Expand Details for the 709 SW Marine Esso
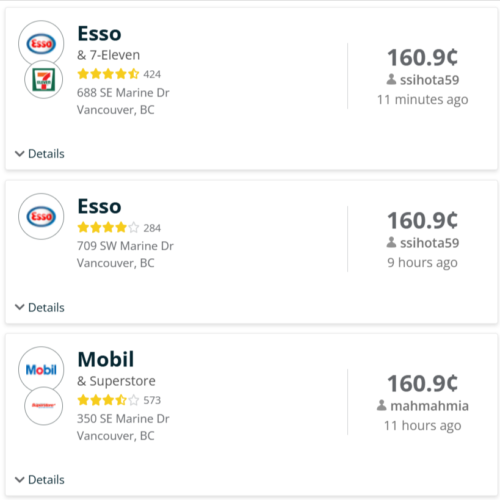 tap(40, 307)
